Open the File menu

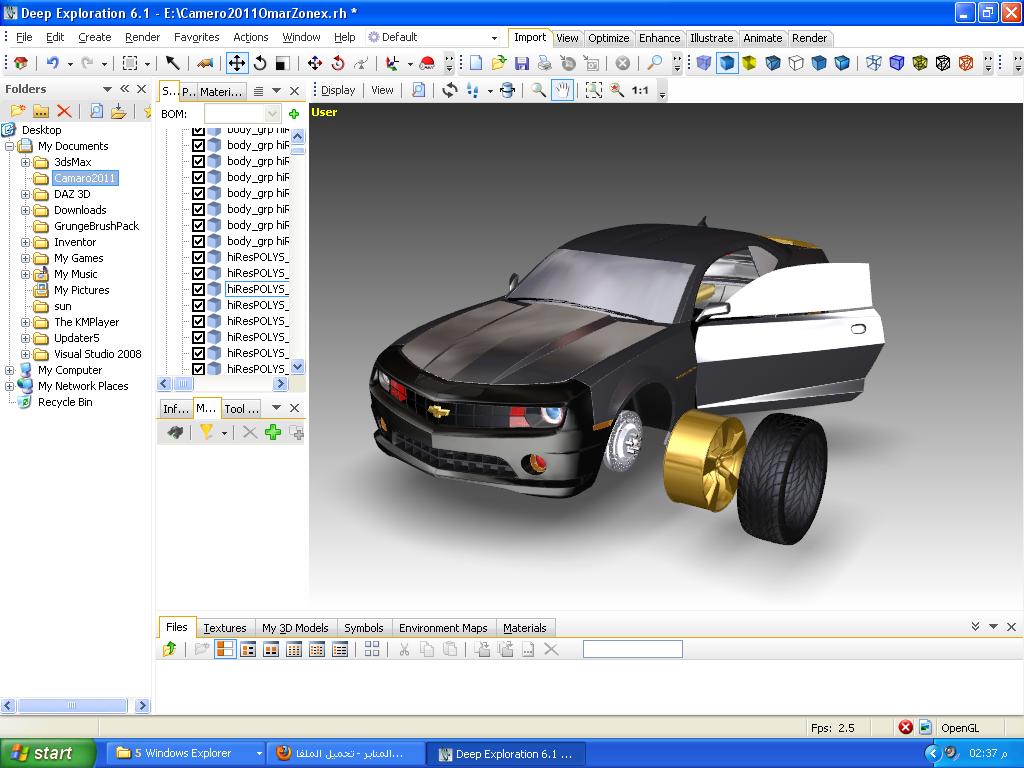pyautogui.click(x=24, y=37)
